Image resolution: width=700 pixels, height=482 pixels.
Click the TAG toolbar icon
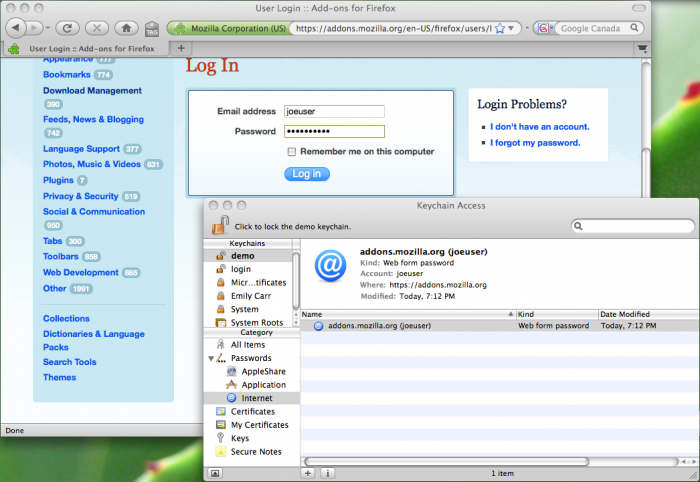pos(152,29)
